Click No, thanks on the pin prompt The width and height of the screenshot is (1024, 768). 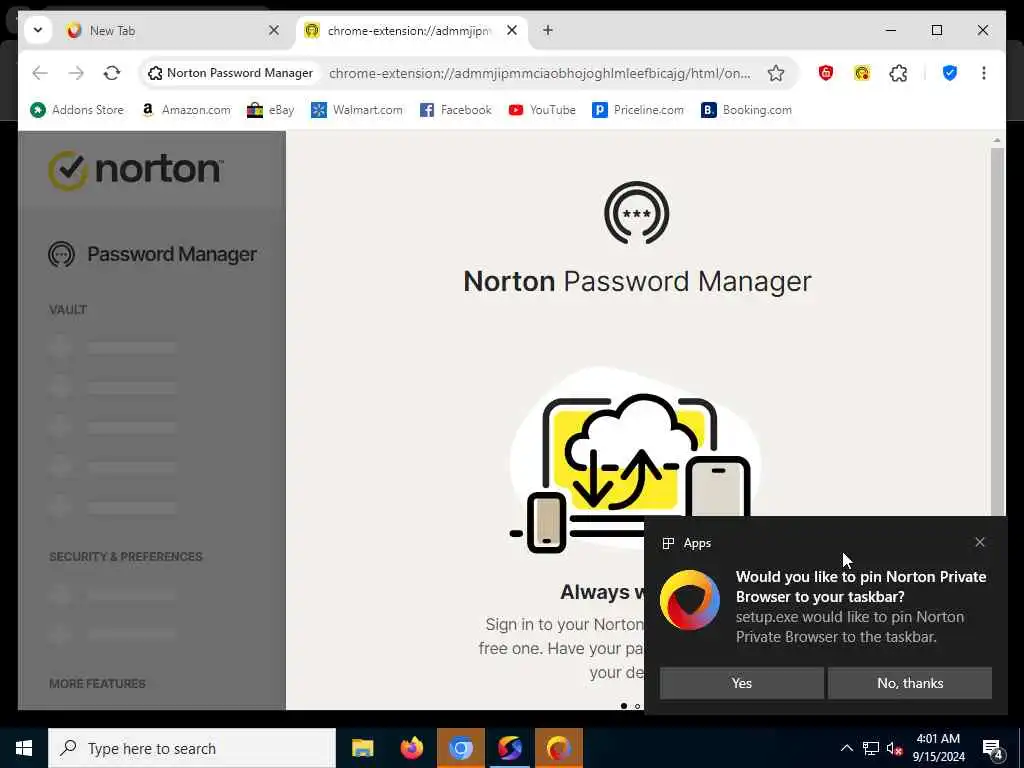910,683
